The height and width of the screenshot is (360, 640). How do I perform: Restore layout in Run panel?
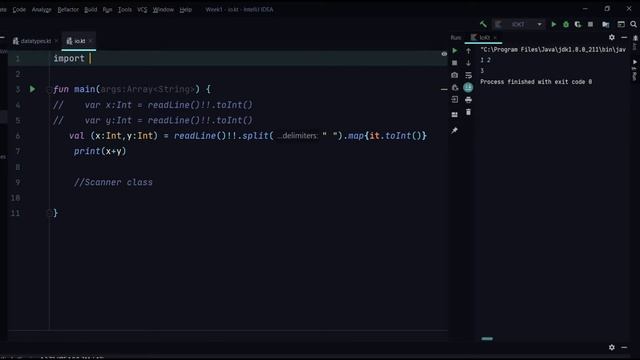point(454,115)
